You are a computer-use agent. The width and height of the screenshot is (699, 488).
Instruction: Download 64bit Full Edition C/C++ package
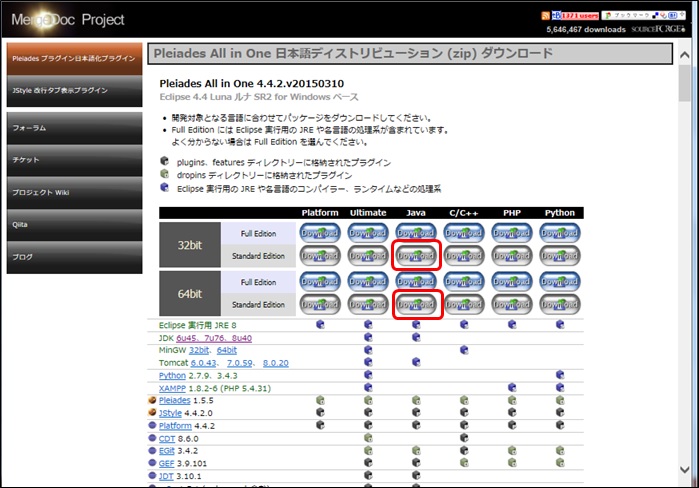(464, 282)
